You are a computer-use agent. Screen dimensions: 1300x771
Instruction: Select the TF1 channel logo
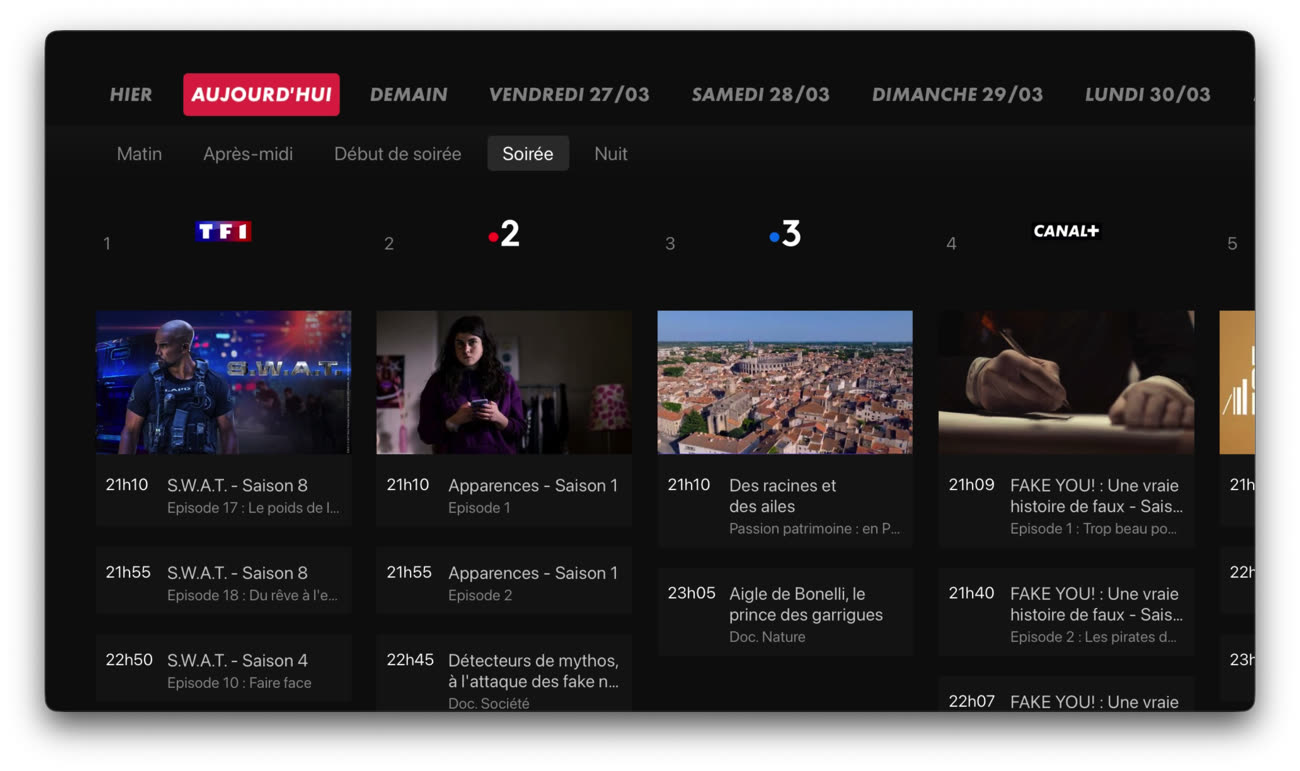[223, 232]
